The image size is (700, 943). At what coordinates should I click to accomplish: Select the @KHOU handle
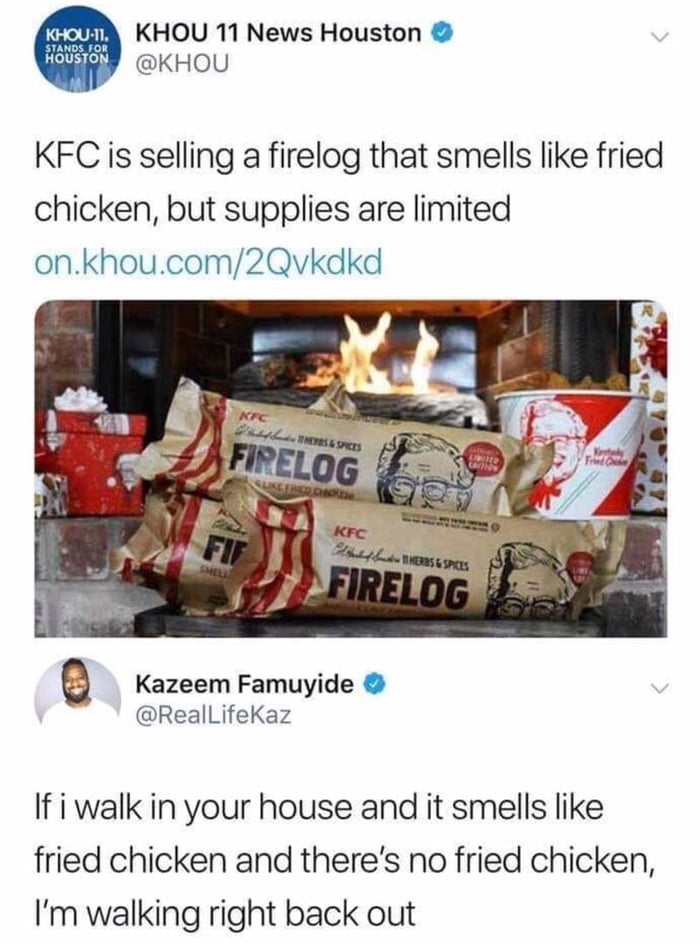pyautogui.click(x=183, y=63)
